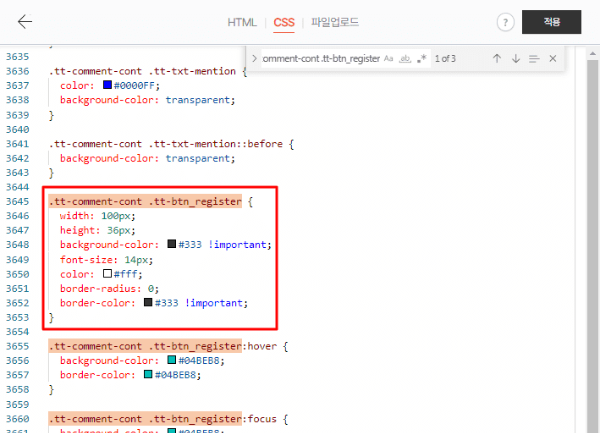
Task: Select the CSS tab
Action: 284,23
